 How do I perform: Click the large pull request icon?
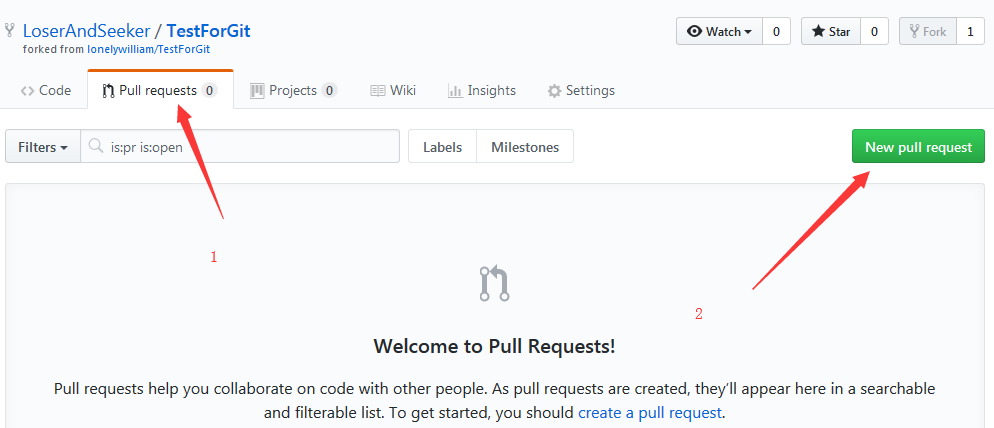[494, 284]
